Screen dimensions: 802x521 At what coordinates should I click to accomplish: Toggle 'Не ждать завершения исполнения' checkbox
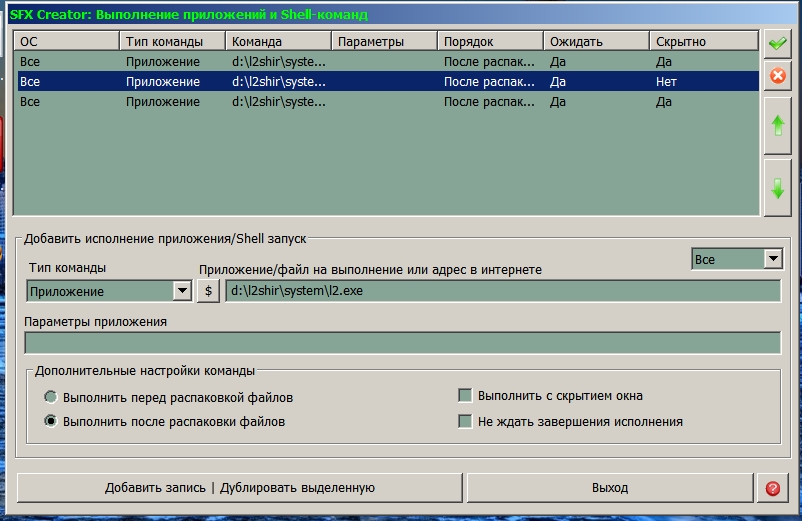click(465, 421)
